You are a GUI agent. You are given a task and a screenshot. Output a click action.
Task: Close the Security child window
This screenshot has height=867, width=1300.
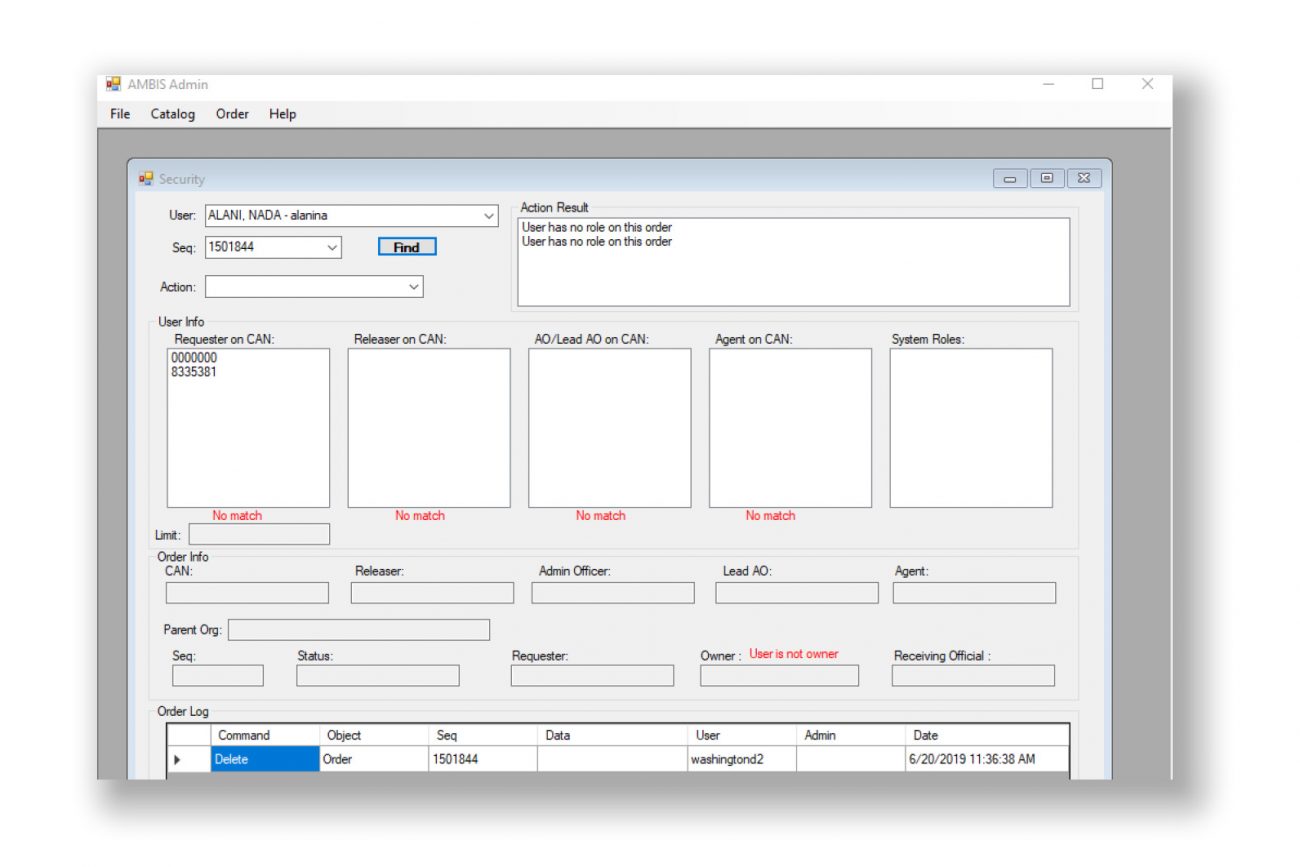coord(1083,179)
